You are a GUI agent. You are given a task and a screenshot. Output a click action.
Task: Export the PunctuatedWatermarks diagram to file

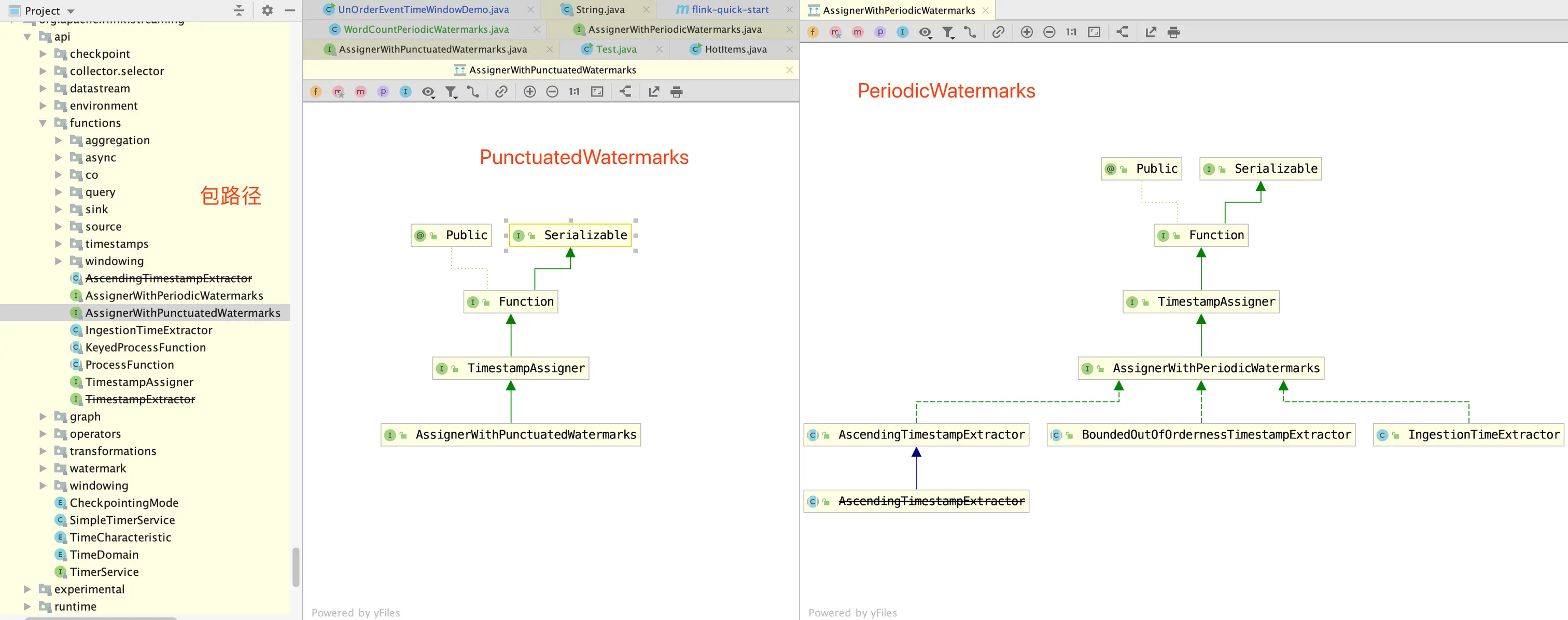click(x=653, y=92)
